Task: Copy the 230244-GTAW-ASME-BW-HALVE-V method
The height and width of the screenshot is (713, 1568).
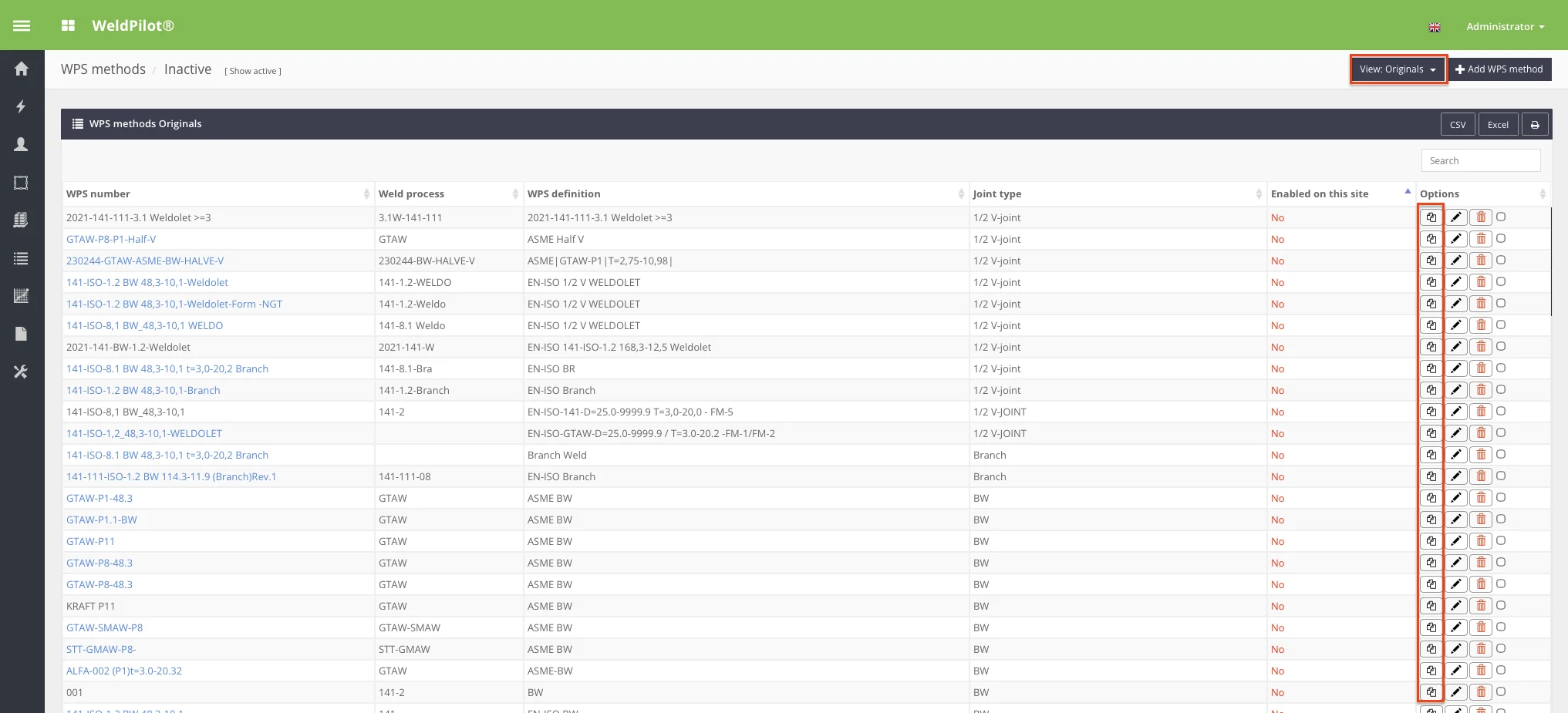Action: [1431, 261]
